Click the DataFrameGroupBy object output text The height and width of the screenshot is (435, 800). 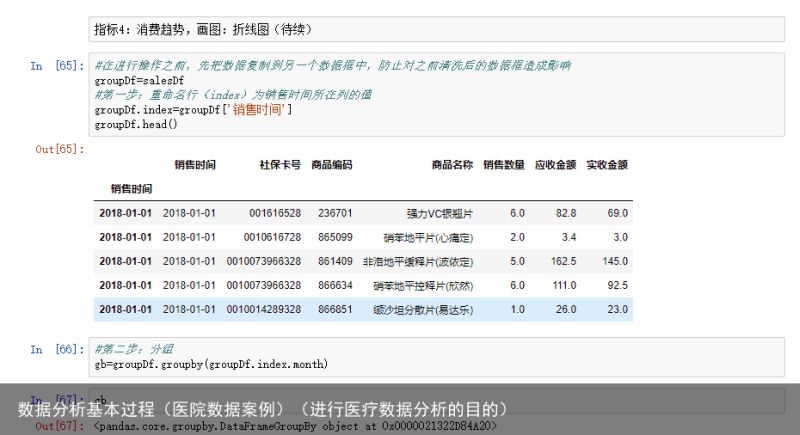point(295,426)
